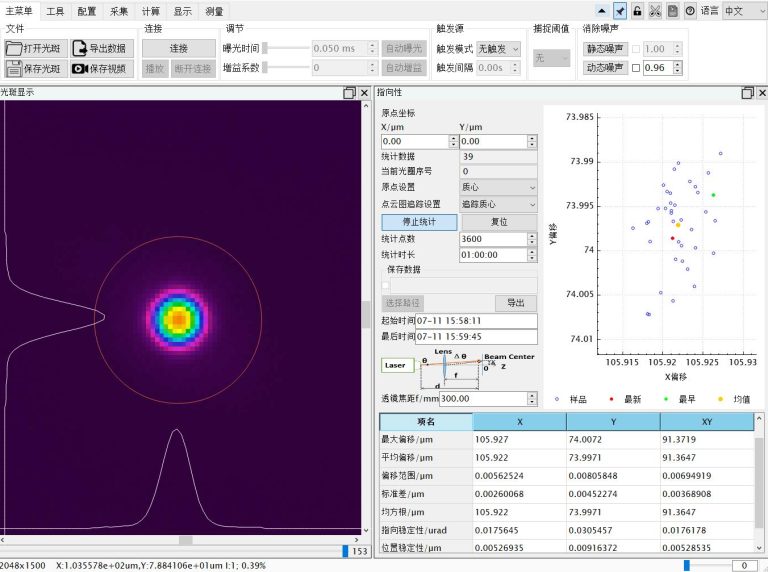Click the padlock icon in top toolbar
The height and width of the screenshot is (572, 768).
tap(637, 11)
